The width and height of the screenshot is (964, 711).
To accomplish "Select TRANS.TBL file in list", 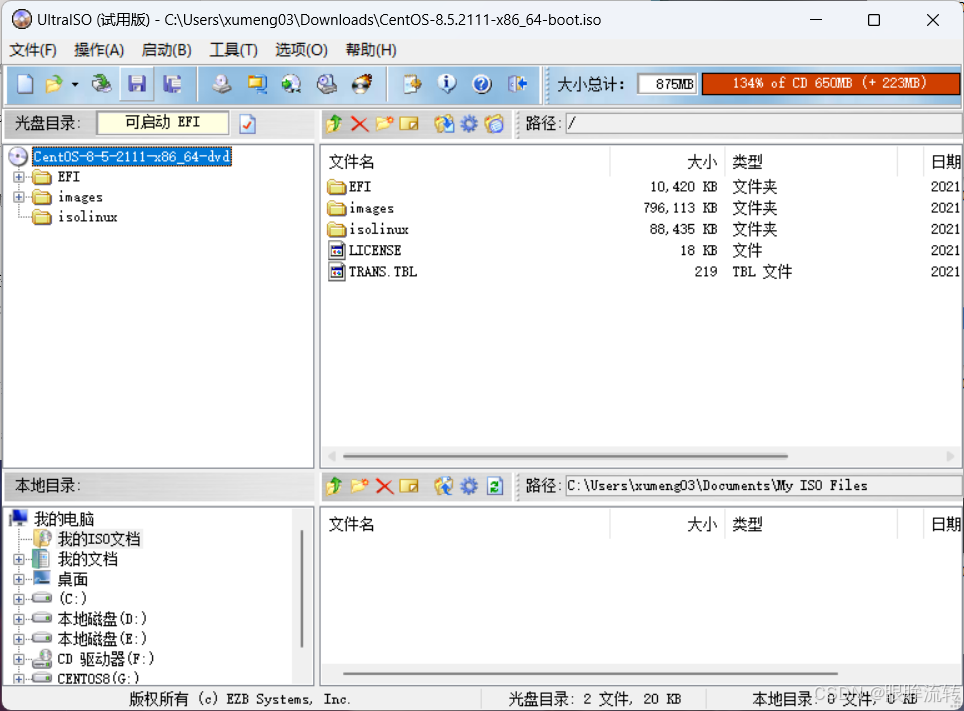I will (x=382, y=272).
